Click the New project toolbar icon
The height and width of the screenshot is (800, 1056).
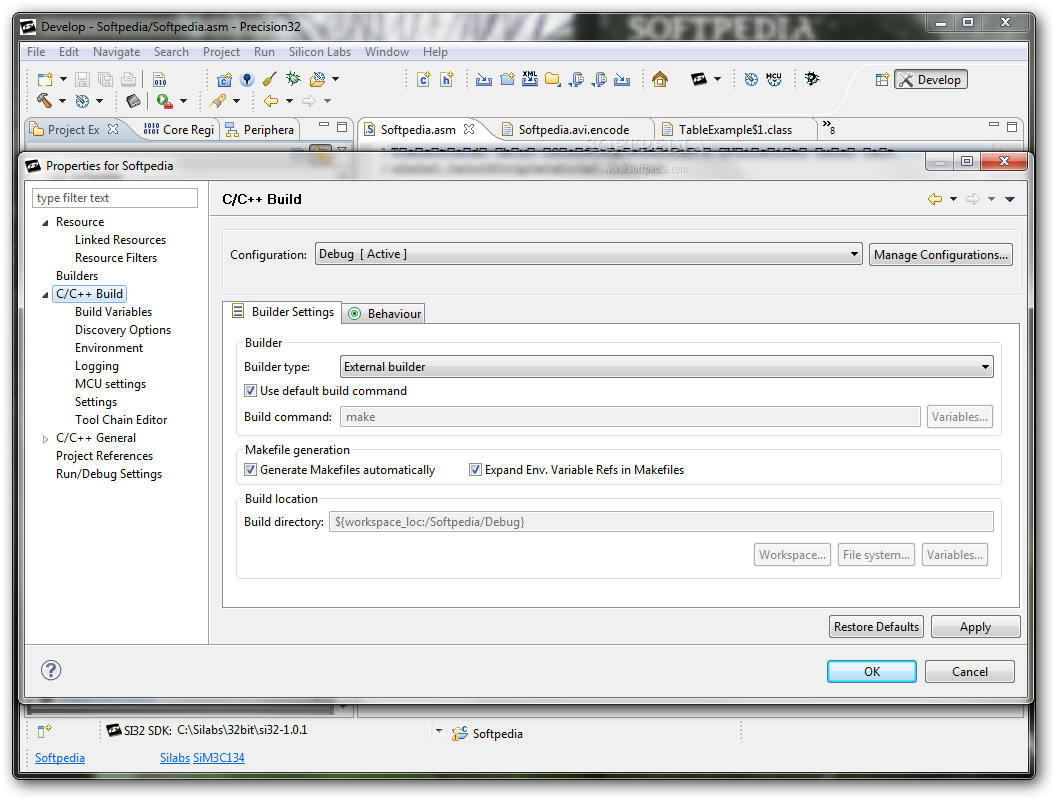point(44,79)
